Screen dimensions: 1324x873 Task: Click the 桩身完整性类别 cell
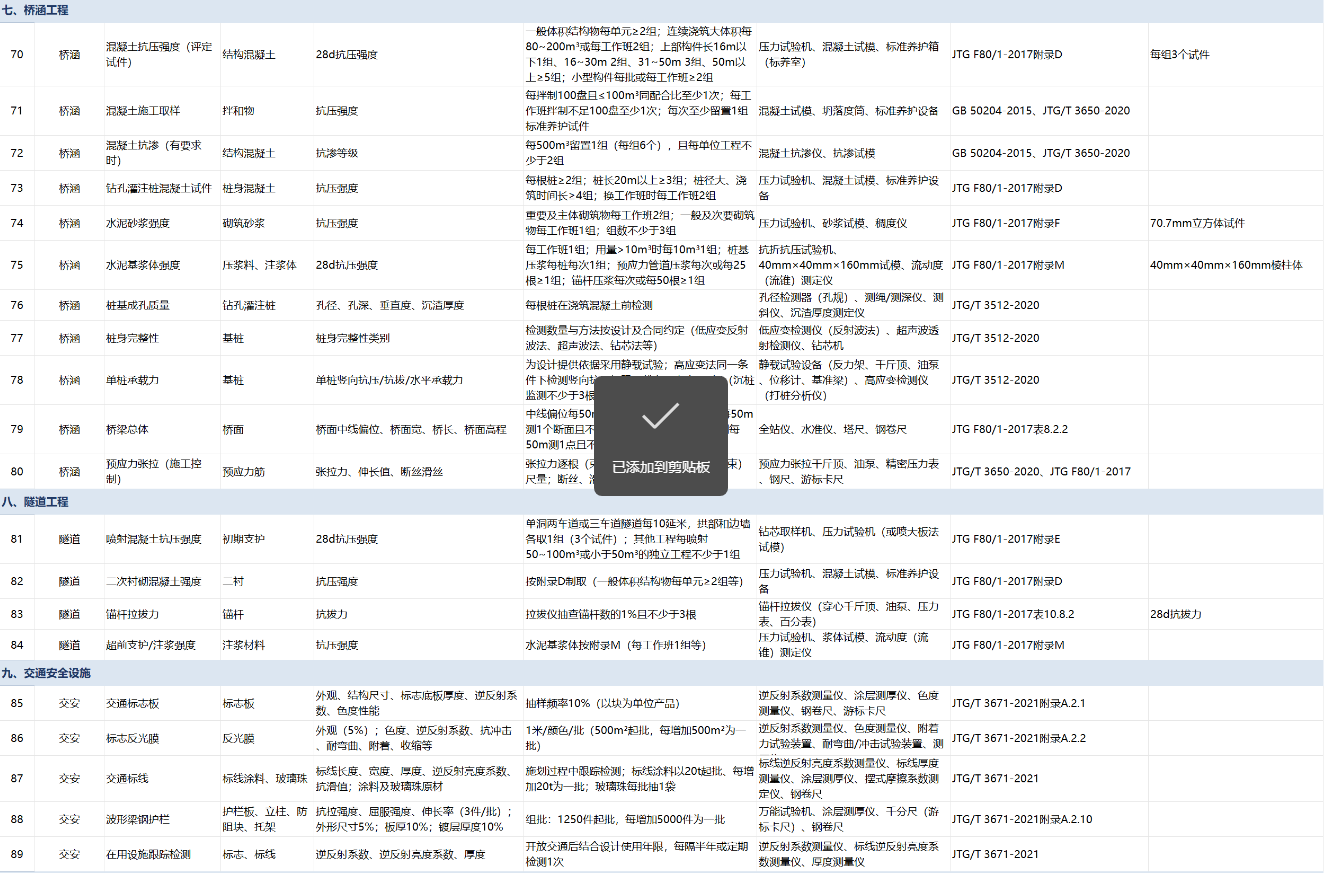pyautogui.click(x=353, y=338)
